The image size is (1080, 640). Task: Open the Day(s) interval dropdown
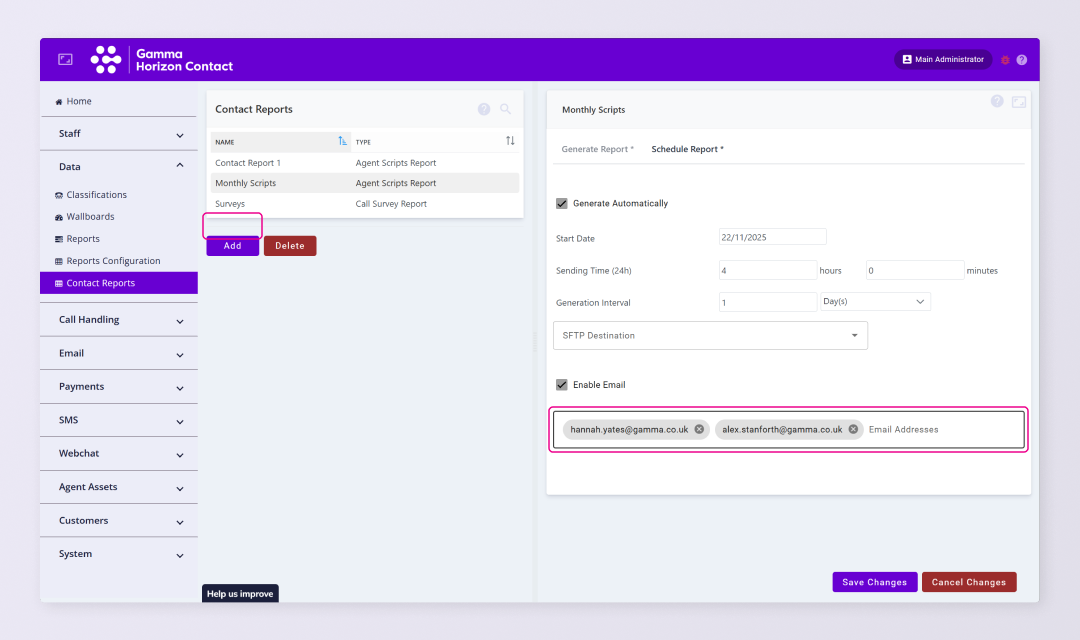tap(875, 301)
